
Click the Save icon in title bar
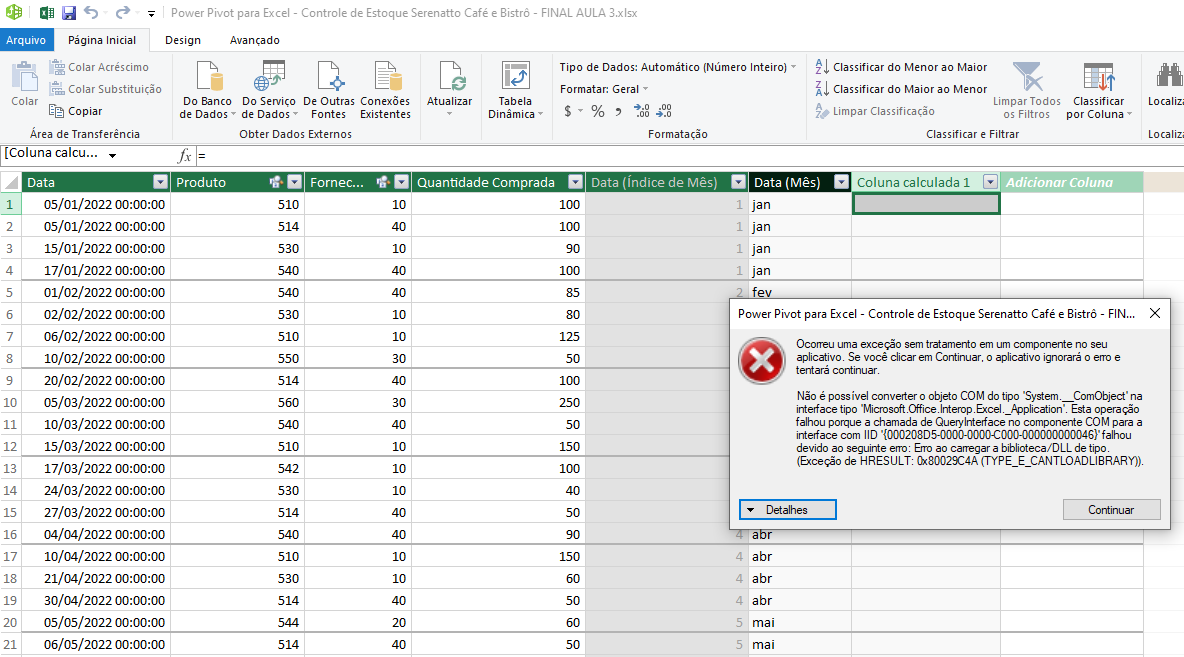[x=69, y=13]
